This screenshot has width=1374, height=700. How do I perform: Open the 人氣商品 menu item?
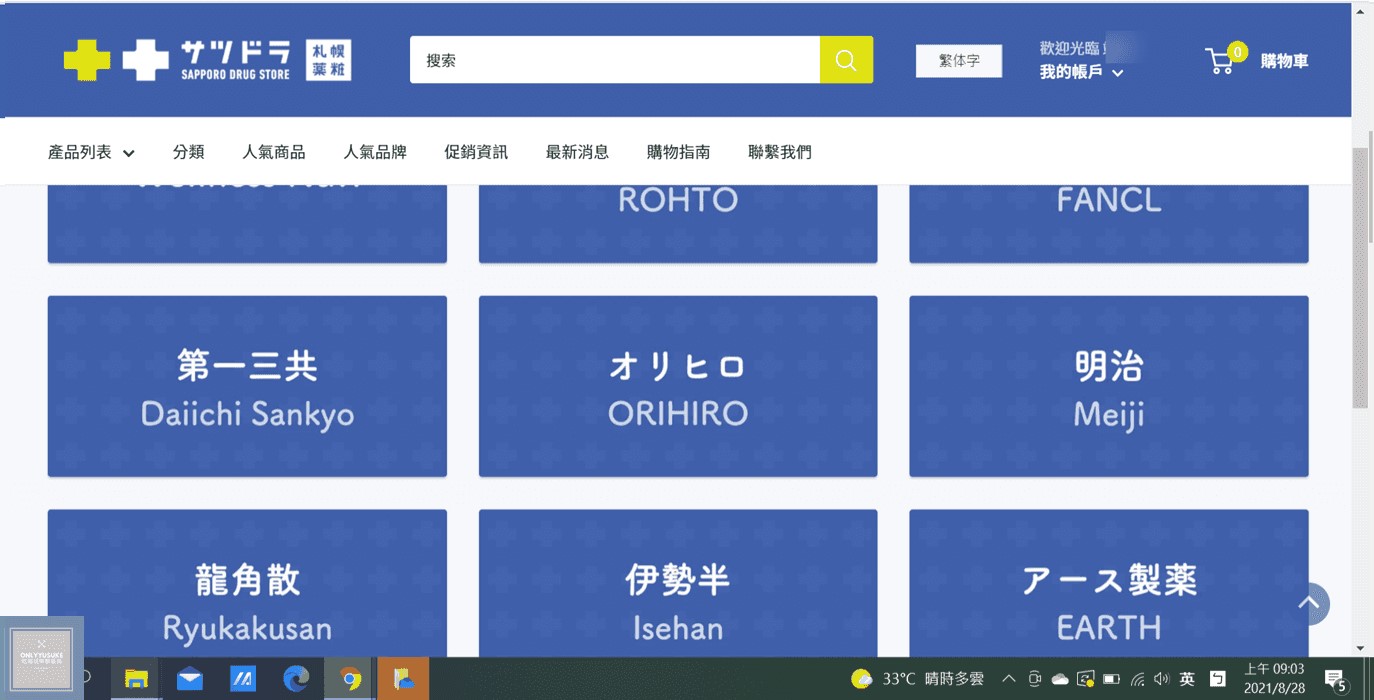point(273,152)
